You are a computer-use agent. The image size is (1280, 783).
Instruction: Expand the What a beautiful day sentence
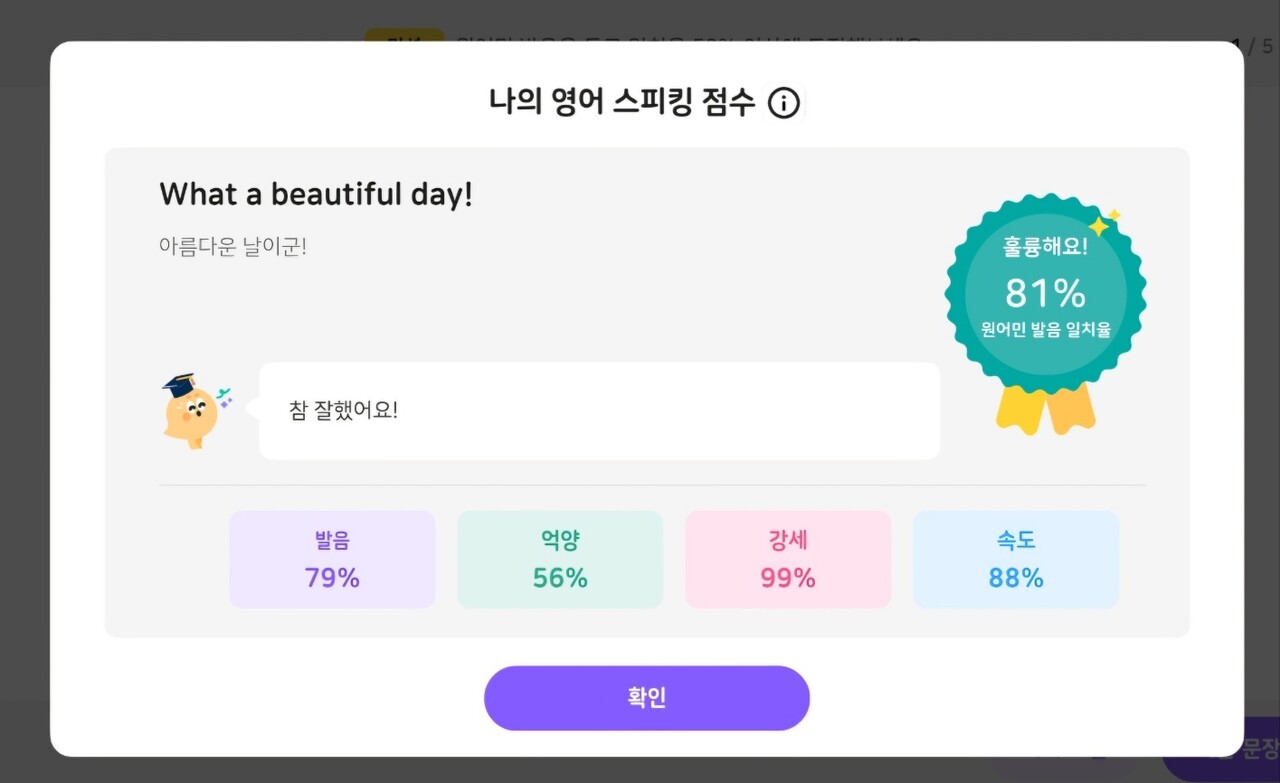(x=316, y=193)
